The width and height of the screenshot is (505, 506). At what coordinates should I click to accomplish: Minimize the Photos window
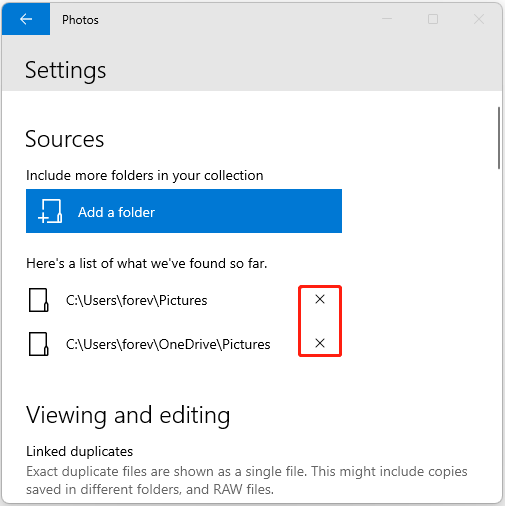(387, 19)
